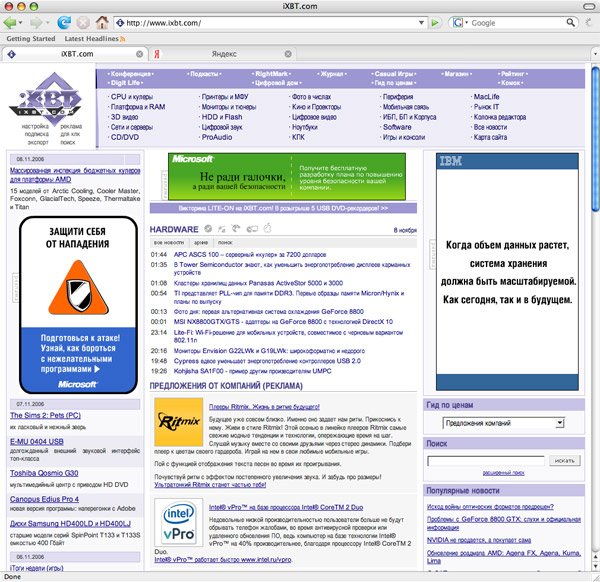The height and width of the screenshot is (582, 600).
Task: Reload the page with the blue refresh icon
Action: pyautogui.click(x=64, y=23)
